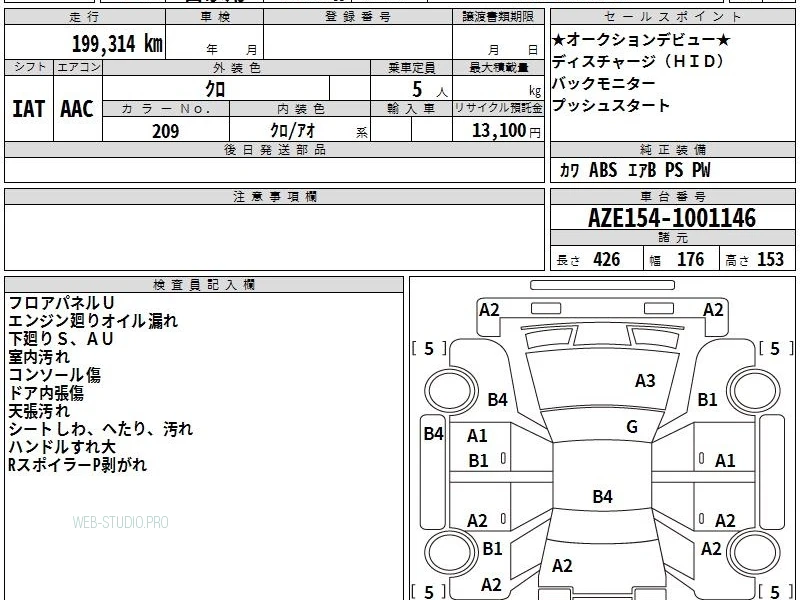800x600 pixels.
Task: Select the note 下廻りS、AU
Action: [61, 338]
